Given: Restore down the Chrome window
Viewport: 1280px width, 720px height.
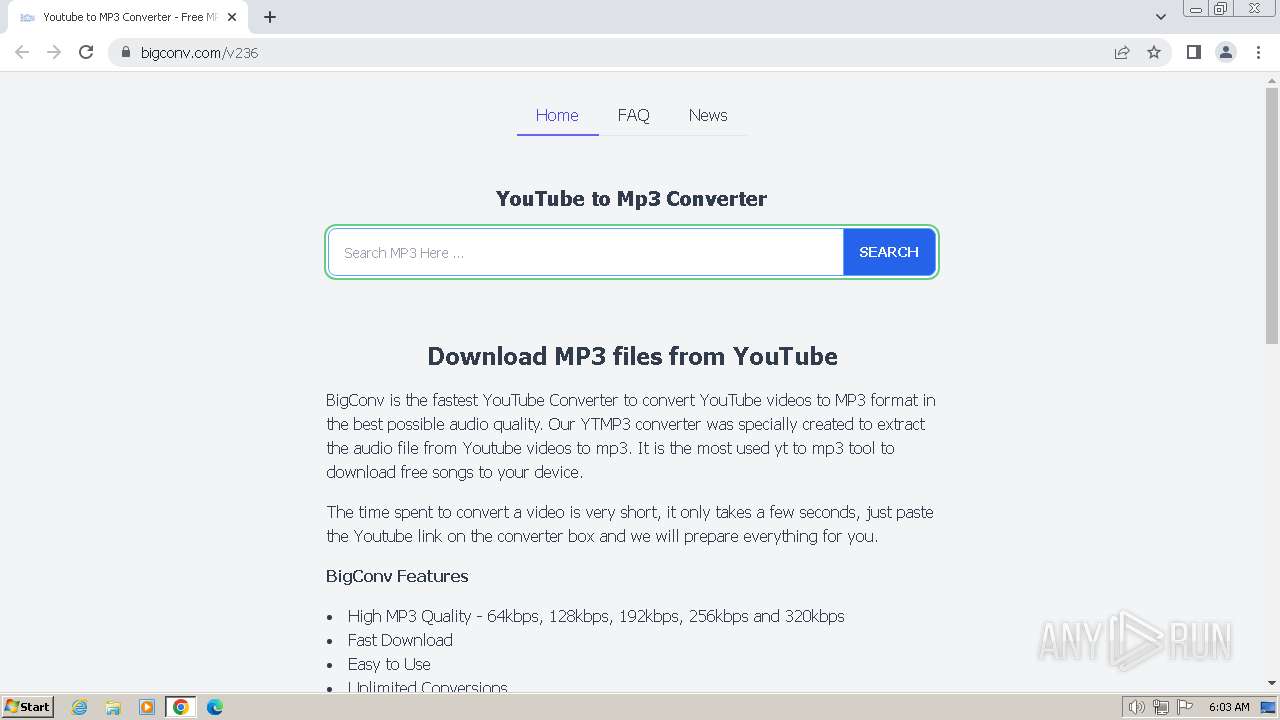Looking at the screenshot, I should [x=1221, y=9].
